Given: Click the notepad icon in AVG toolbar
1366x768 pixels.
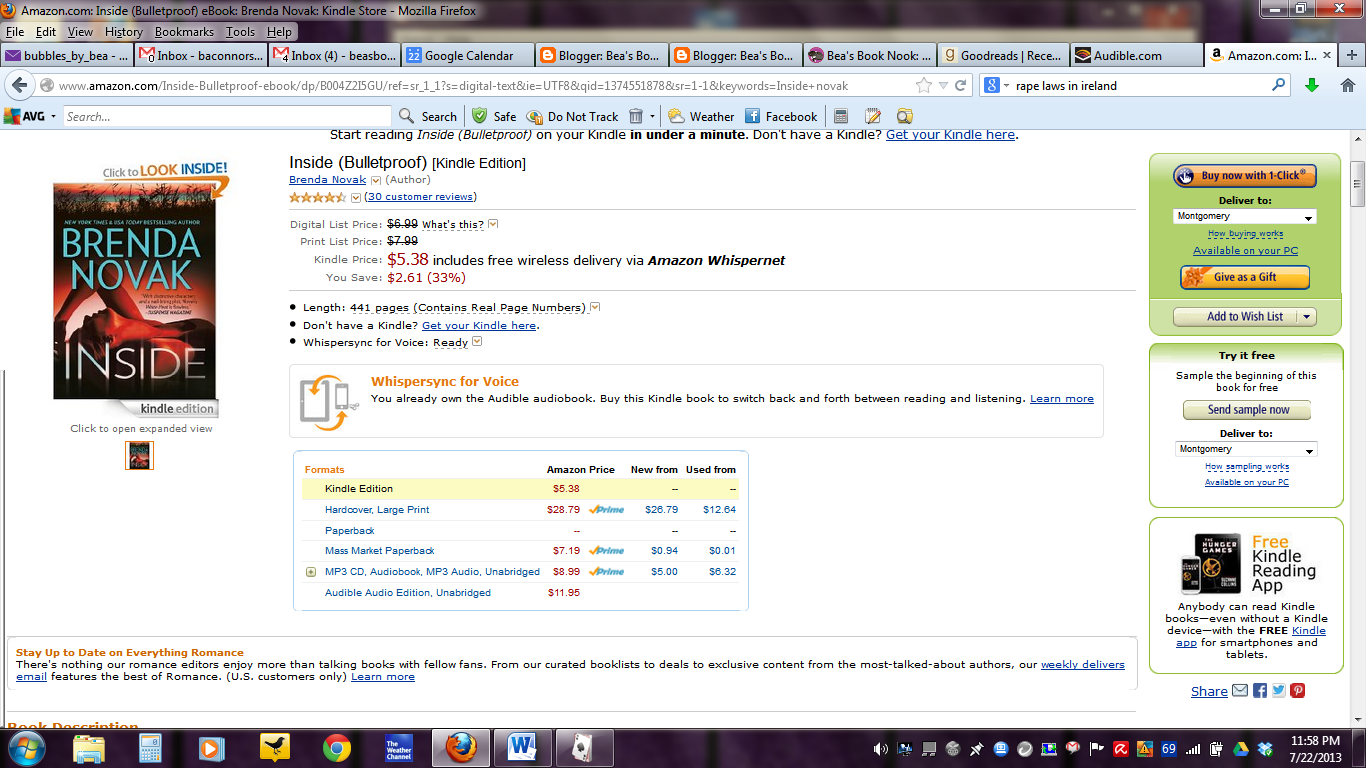Looking at the screenshot, I should [x=873, y=116].
